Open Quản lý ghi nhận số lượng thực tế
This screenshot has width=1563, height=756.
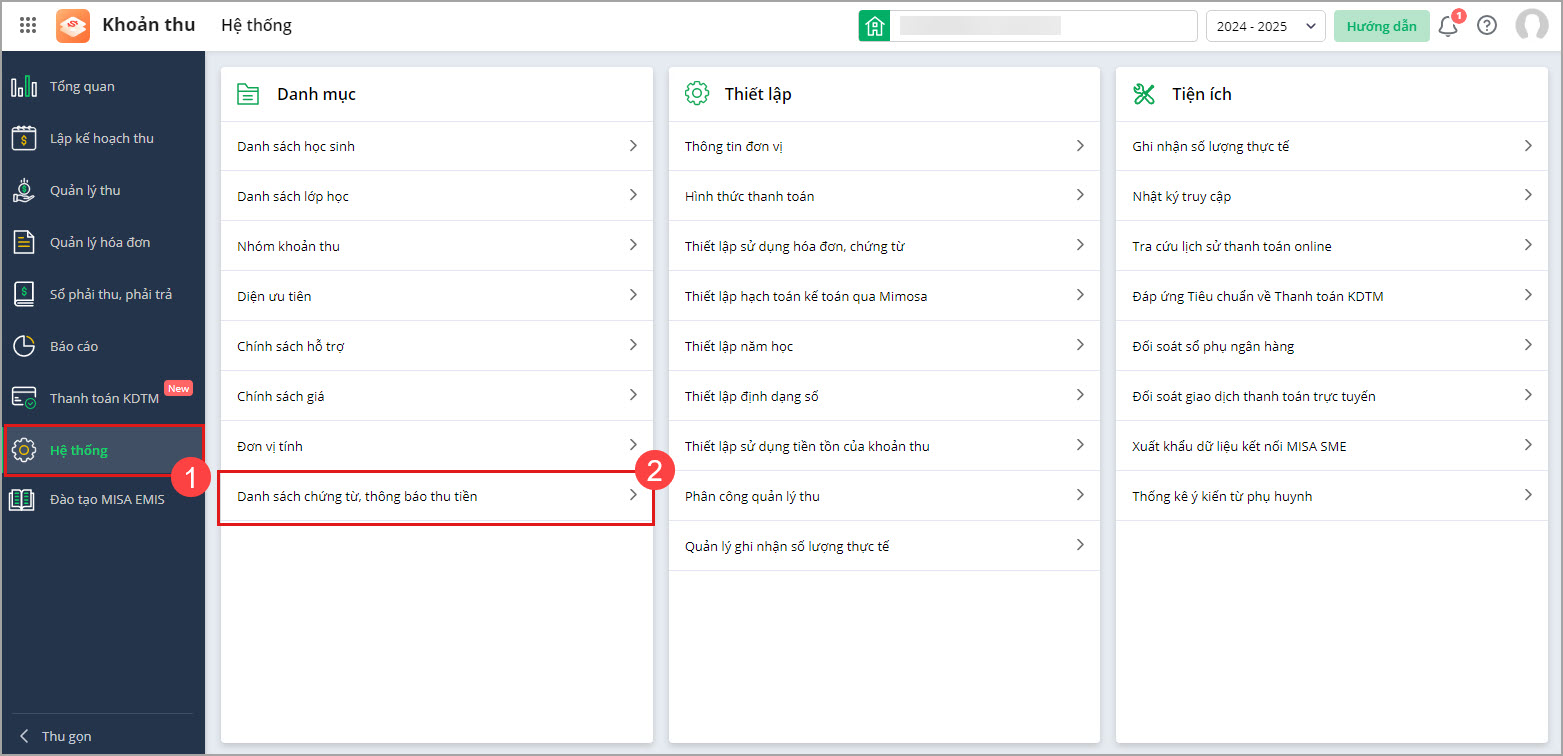(x=885, y=546)
